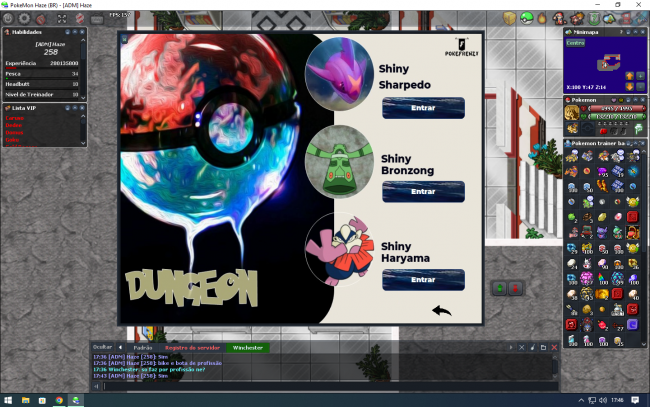Image resolution: width=650 pixels, height=407 pixels.
Task: Open the settings gear icon
Action: pos(24,19)
